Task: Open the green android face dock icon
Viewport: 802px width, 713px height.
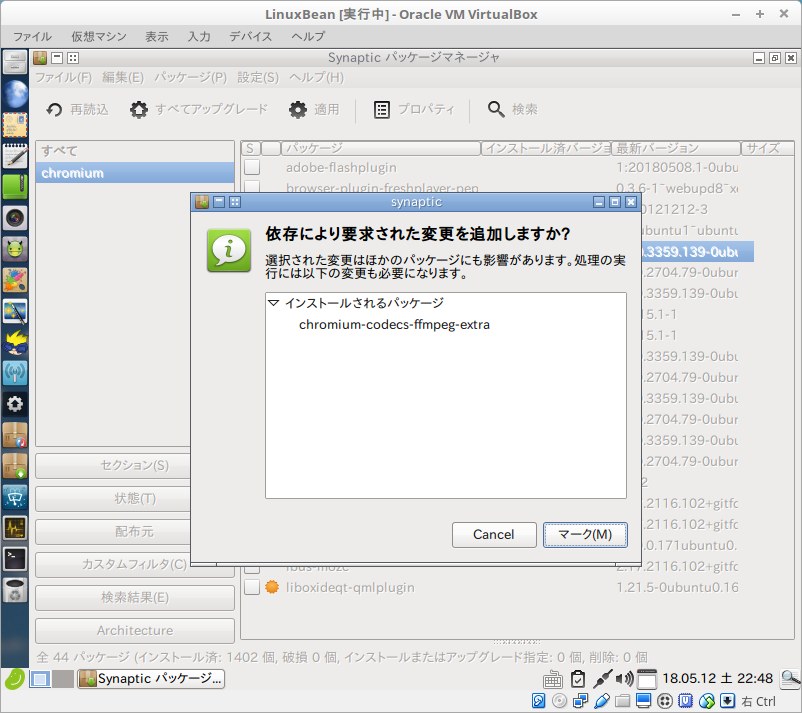Action: click(15, 249)
